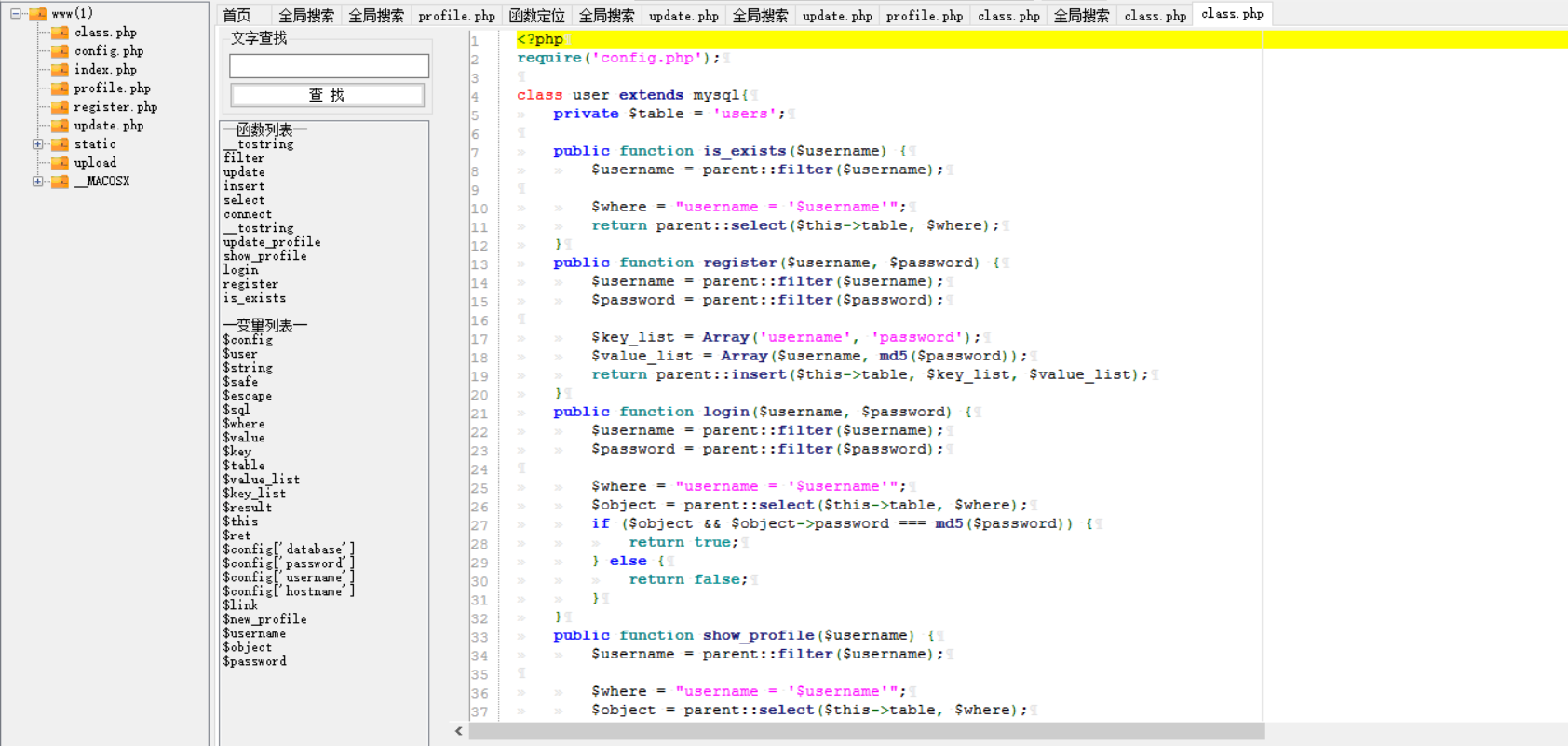This screenshot has width=1568, height=746.
Task: Select $table in the variable list
Action: coord(244,466)
